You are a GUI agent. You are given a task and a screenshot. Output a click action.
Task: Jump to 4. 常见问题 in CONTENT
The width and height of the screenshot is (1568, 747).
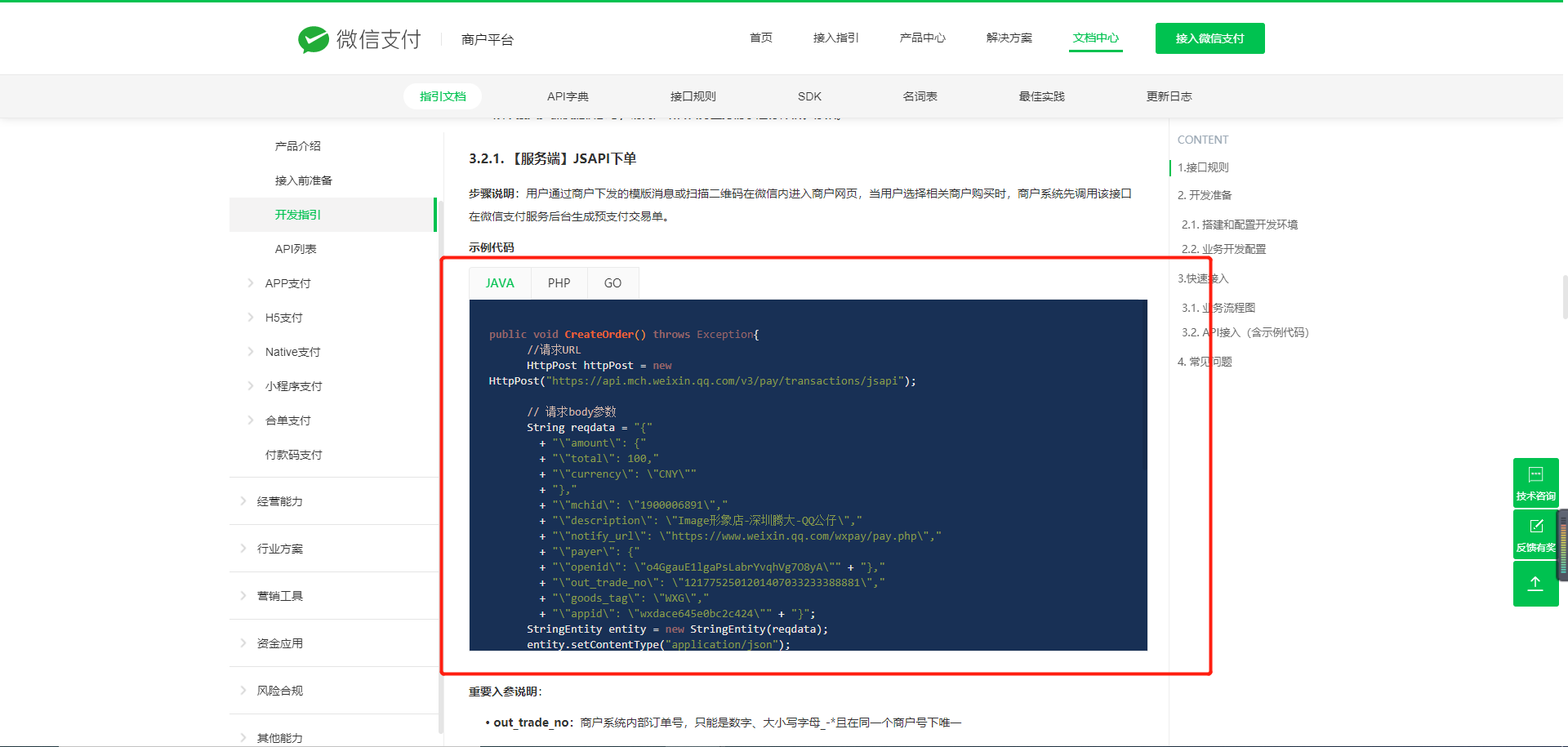pos(1205,362)
